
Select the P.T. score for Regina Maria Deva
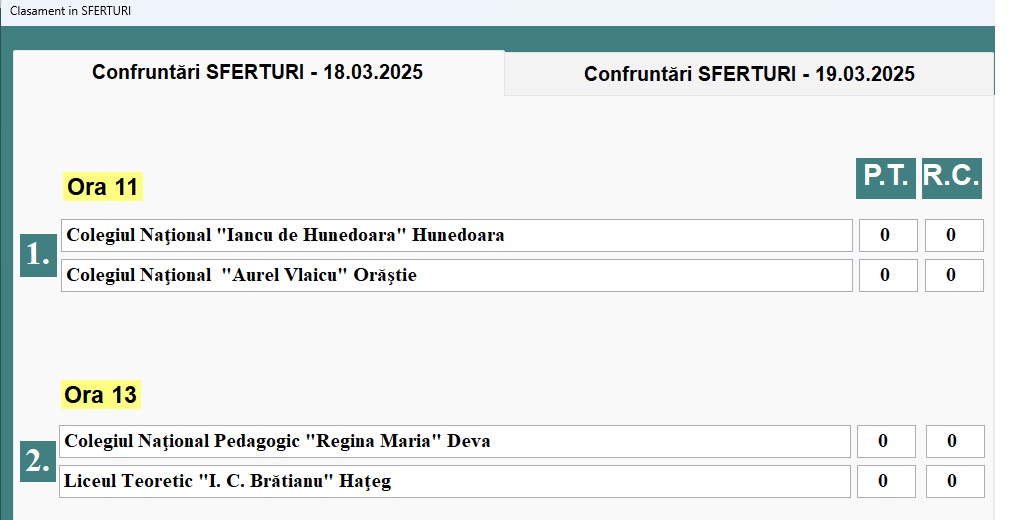point(885,441)
